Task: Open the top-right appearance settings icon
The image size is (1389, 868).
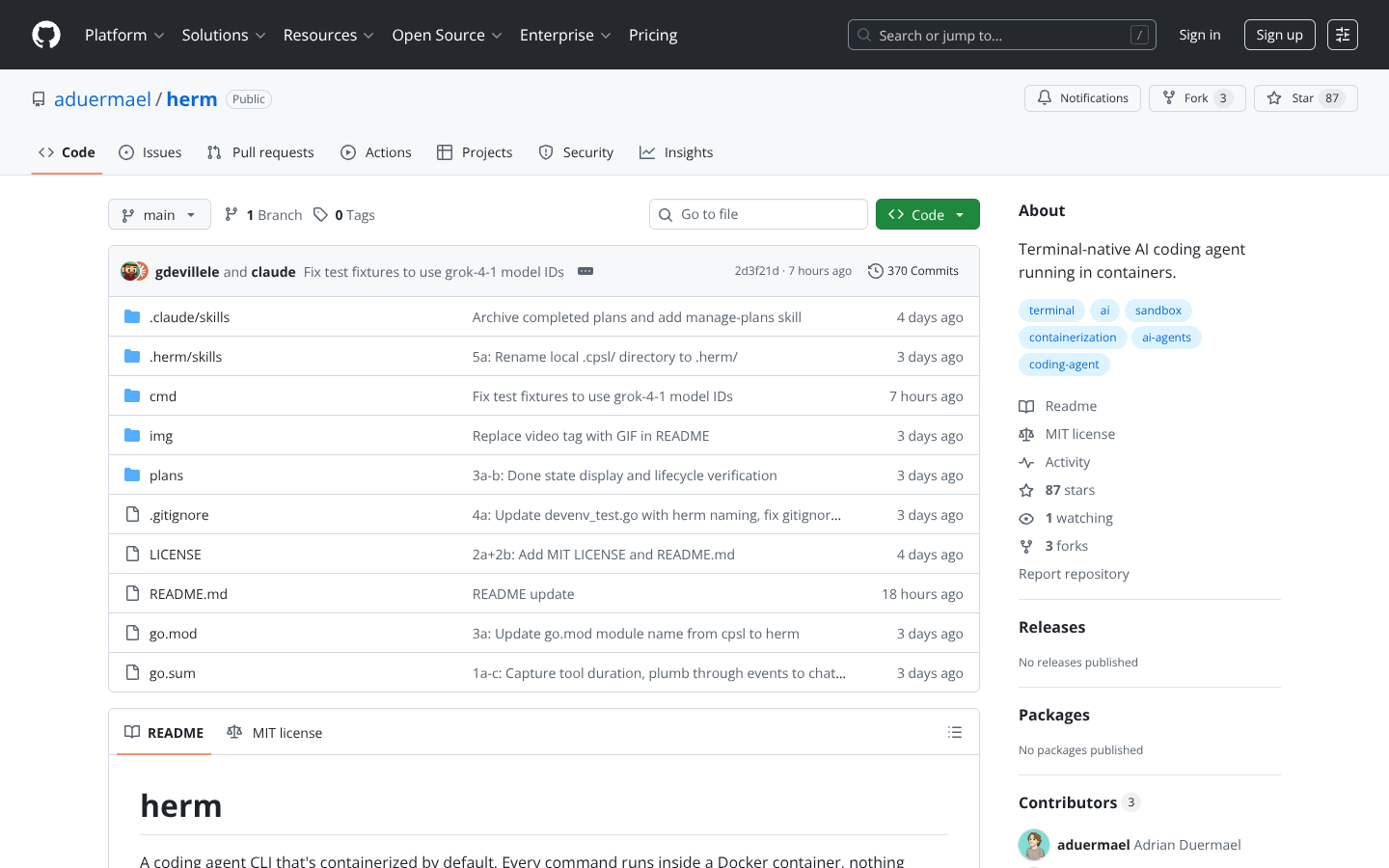Action: (1342, 35)
